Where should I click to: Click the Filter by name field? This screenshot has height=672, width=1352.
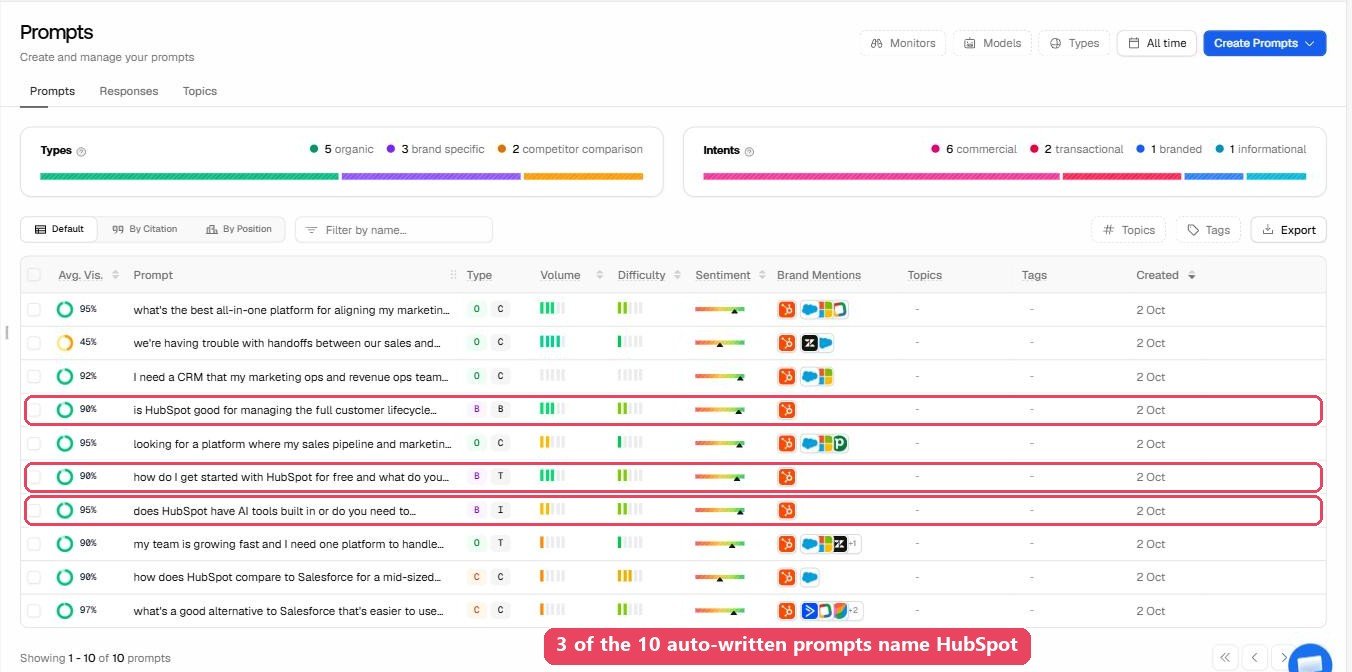click(x=394, y=230)
